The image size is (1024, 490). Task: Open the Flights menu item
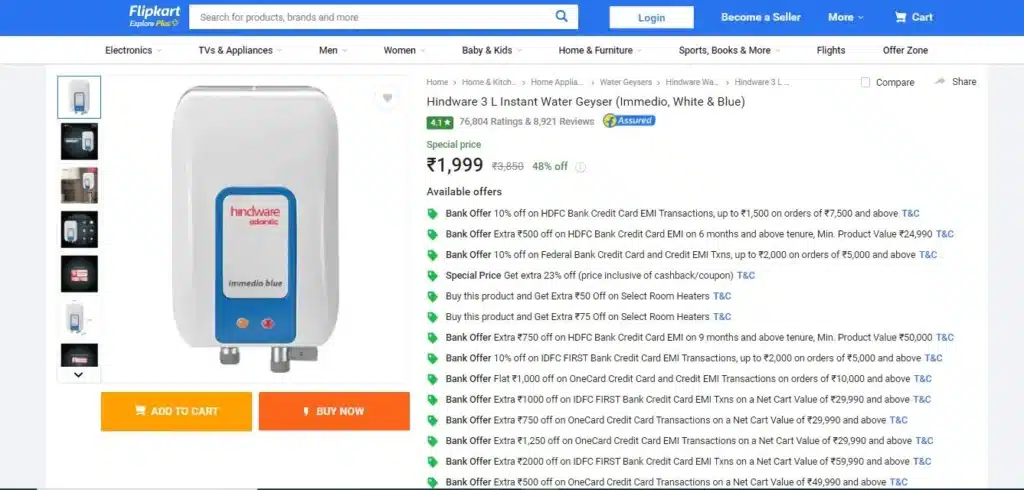tap(831, 50)
